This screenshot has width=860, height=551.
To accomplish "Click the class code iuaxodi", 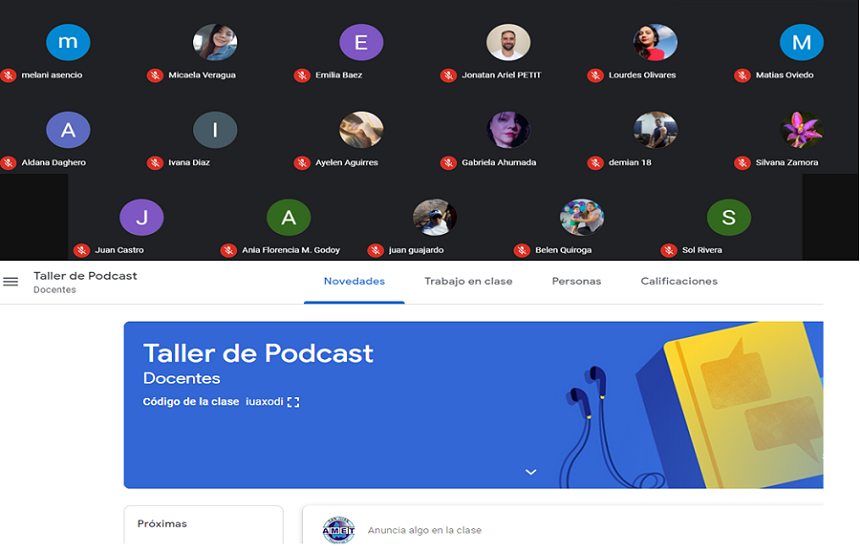I will (264, 402).
